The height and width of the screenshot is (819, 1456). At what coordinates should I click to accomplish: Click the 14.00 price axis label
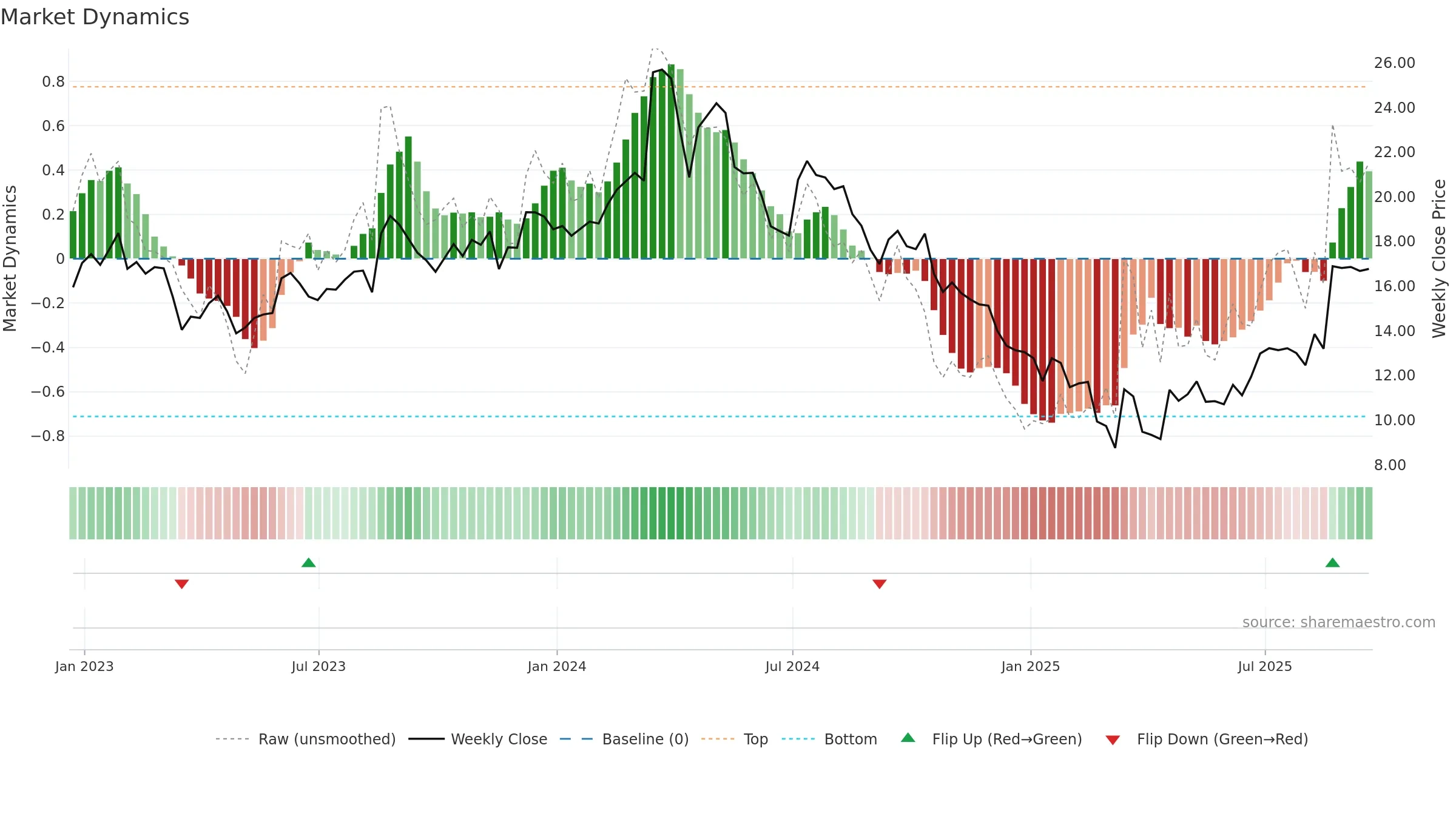(1394, 331)
